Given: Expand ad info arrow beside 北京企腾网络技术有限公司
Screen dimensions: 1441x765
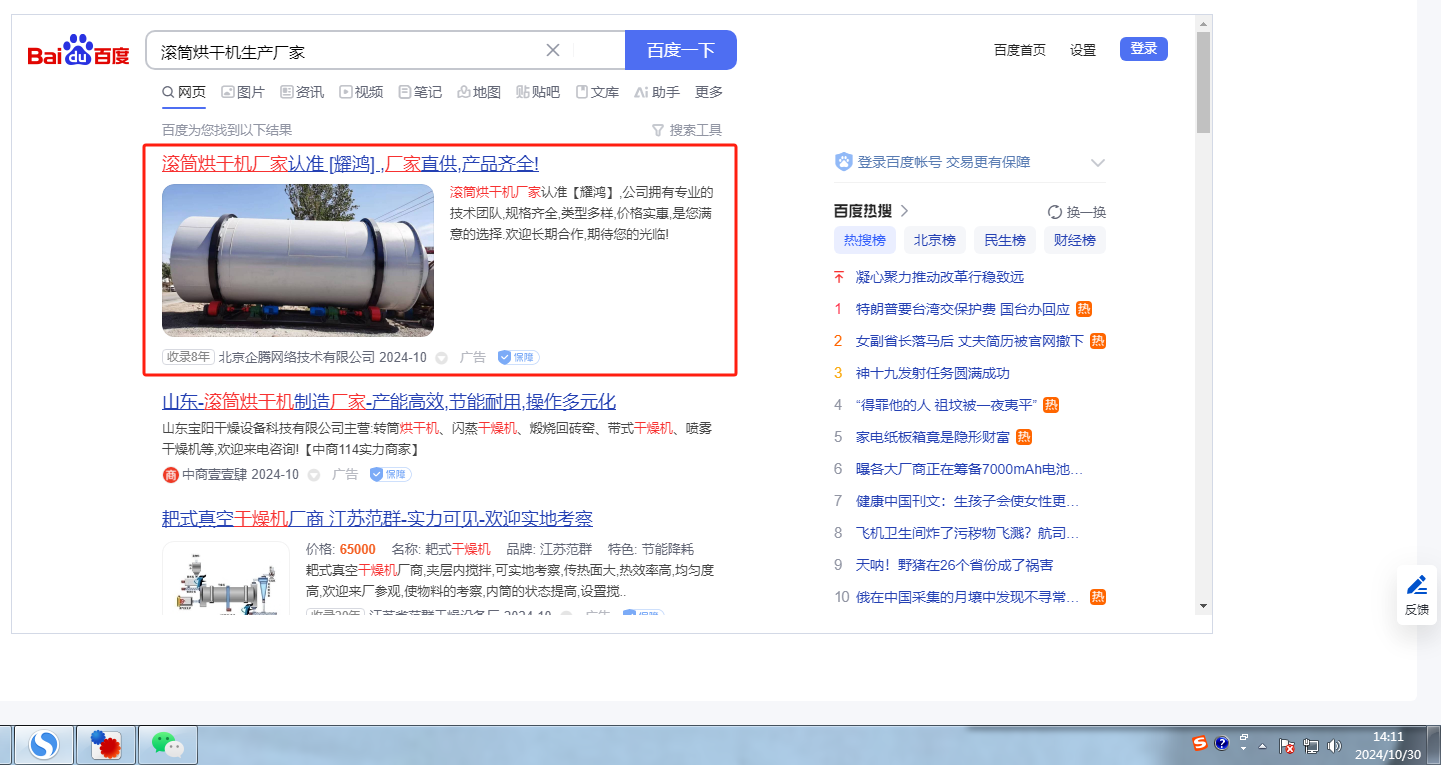Looking at the screenshot, I should [441, 358].
